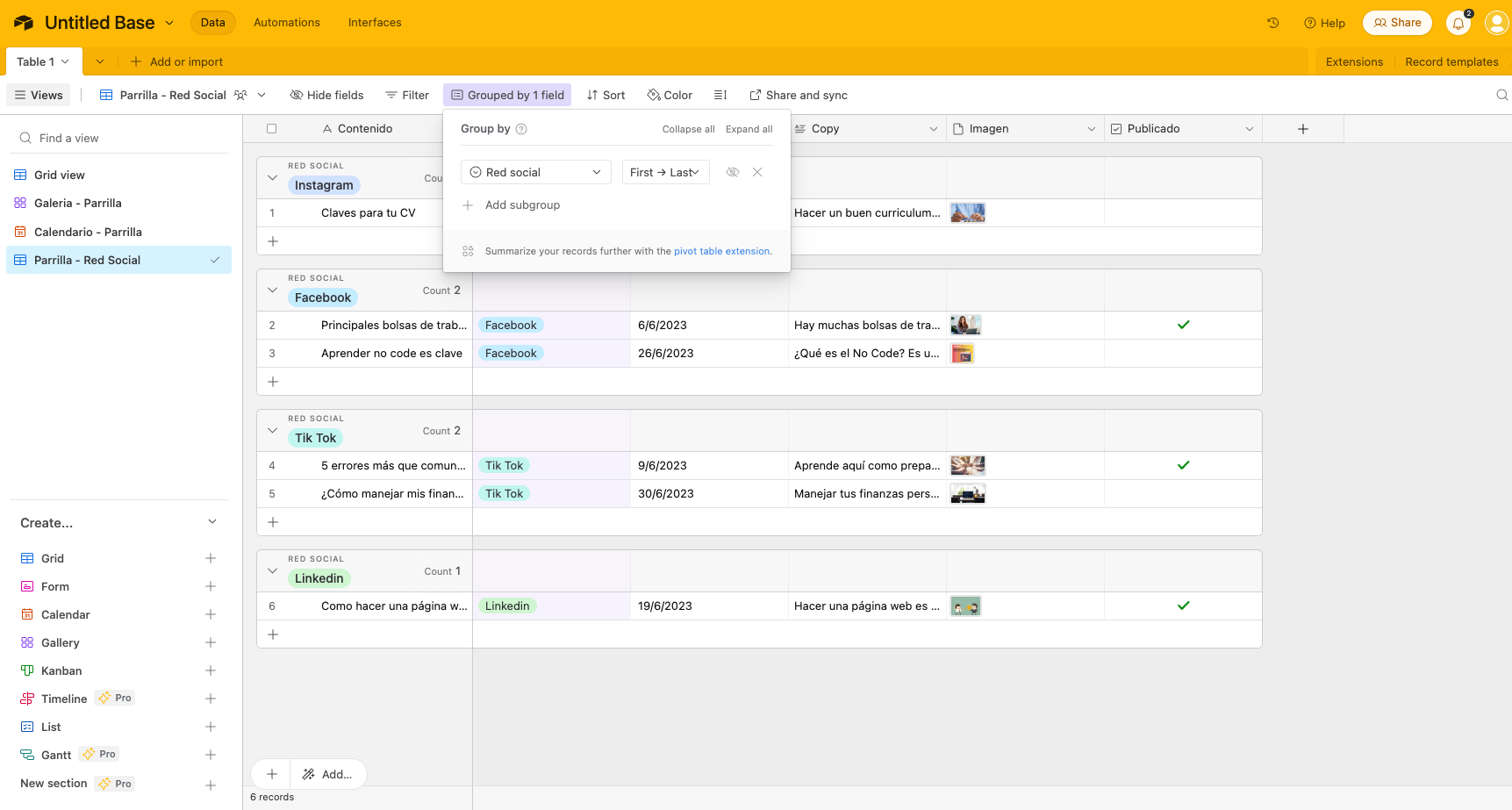Collapse the Instagram group
Viewport: 1512px width, 810px height.
coord(272,178)
